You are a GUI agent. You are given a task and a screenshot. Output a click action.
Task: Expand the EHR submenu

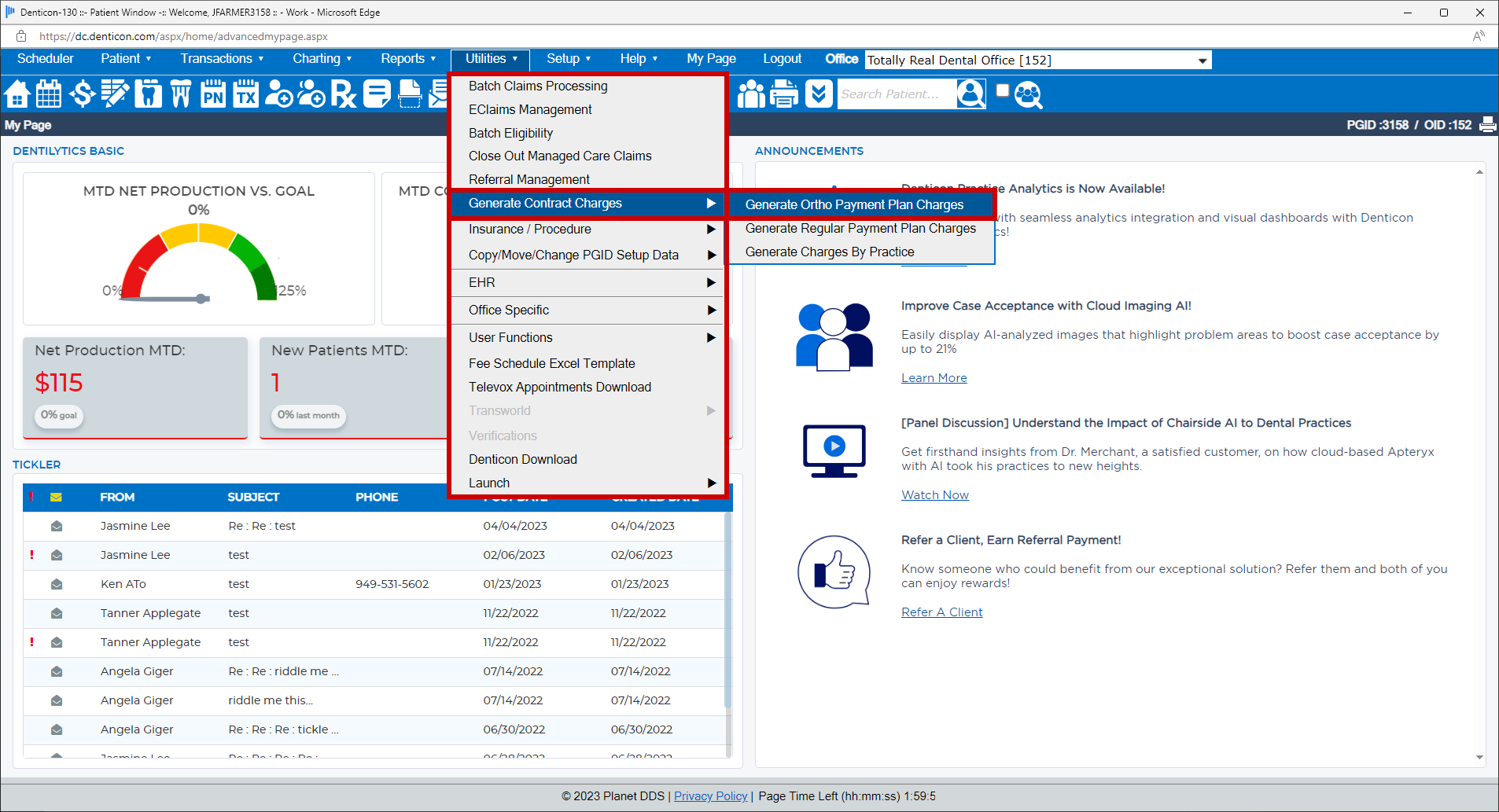click(587, 283)
